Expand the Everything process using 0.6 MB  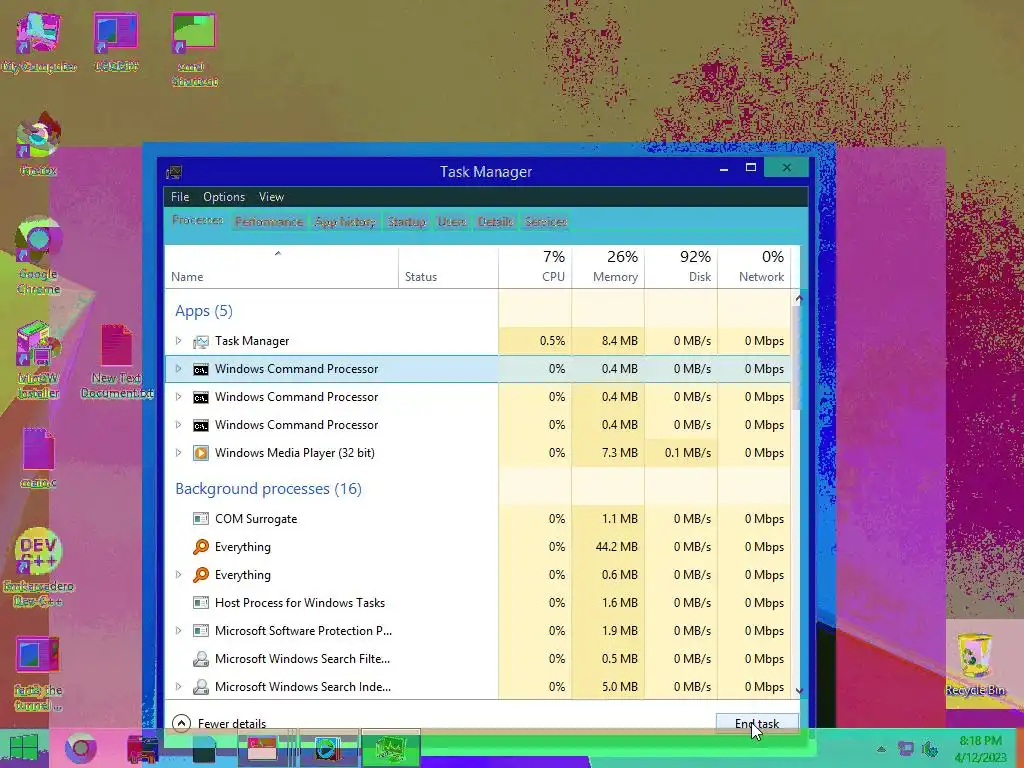pos(178,575)
